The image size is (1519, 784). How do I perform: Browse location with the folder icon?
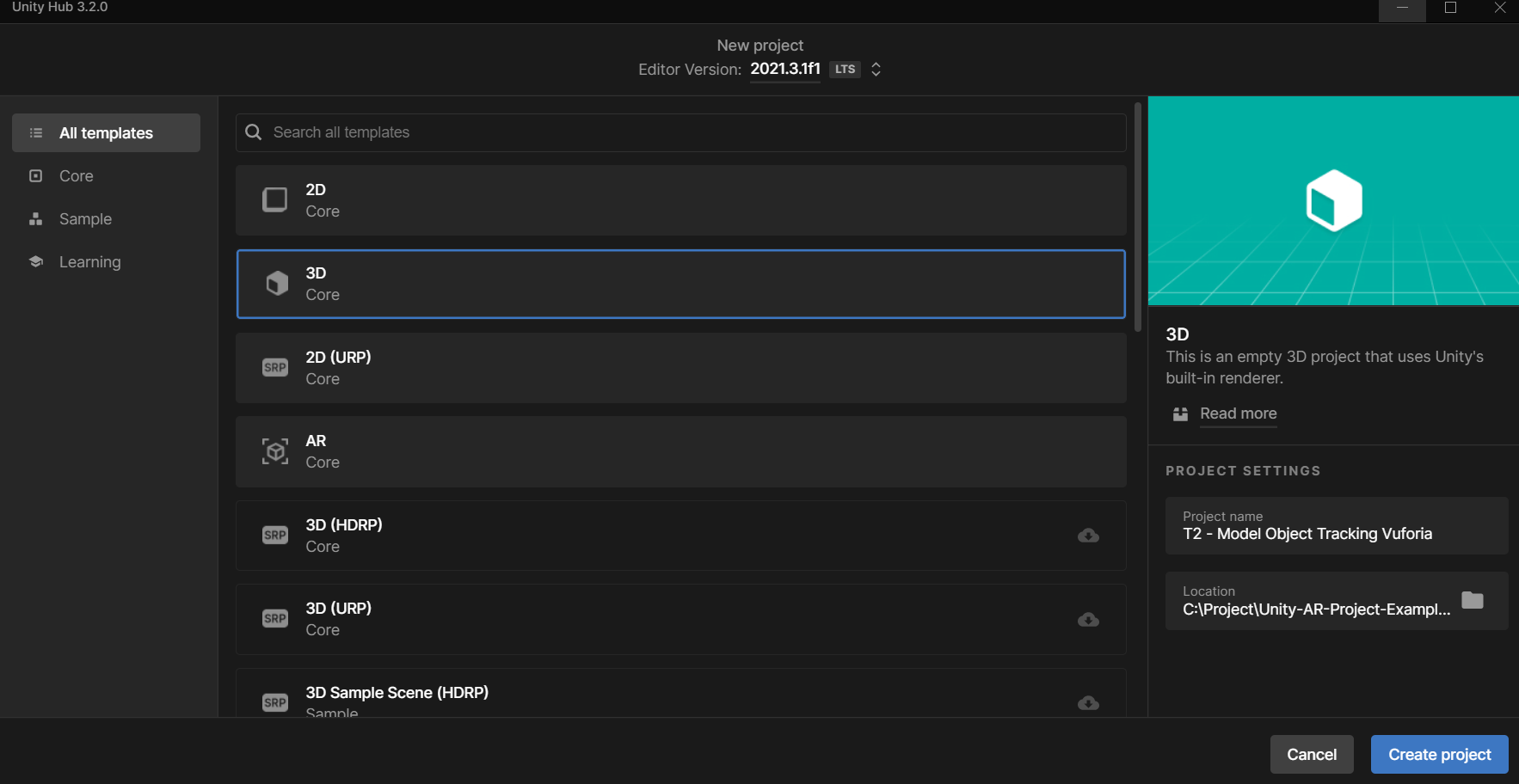click(1473, 600)
